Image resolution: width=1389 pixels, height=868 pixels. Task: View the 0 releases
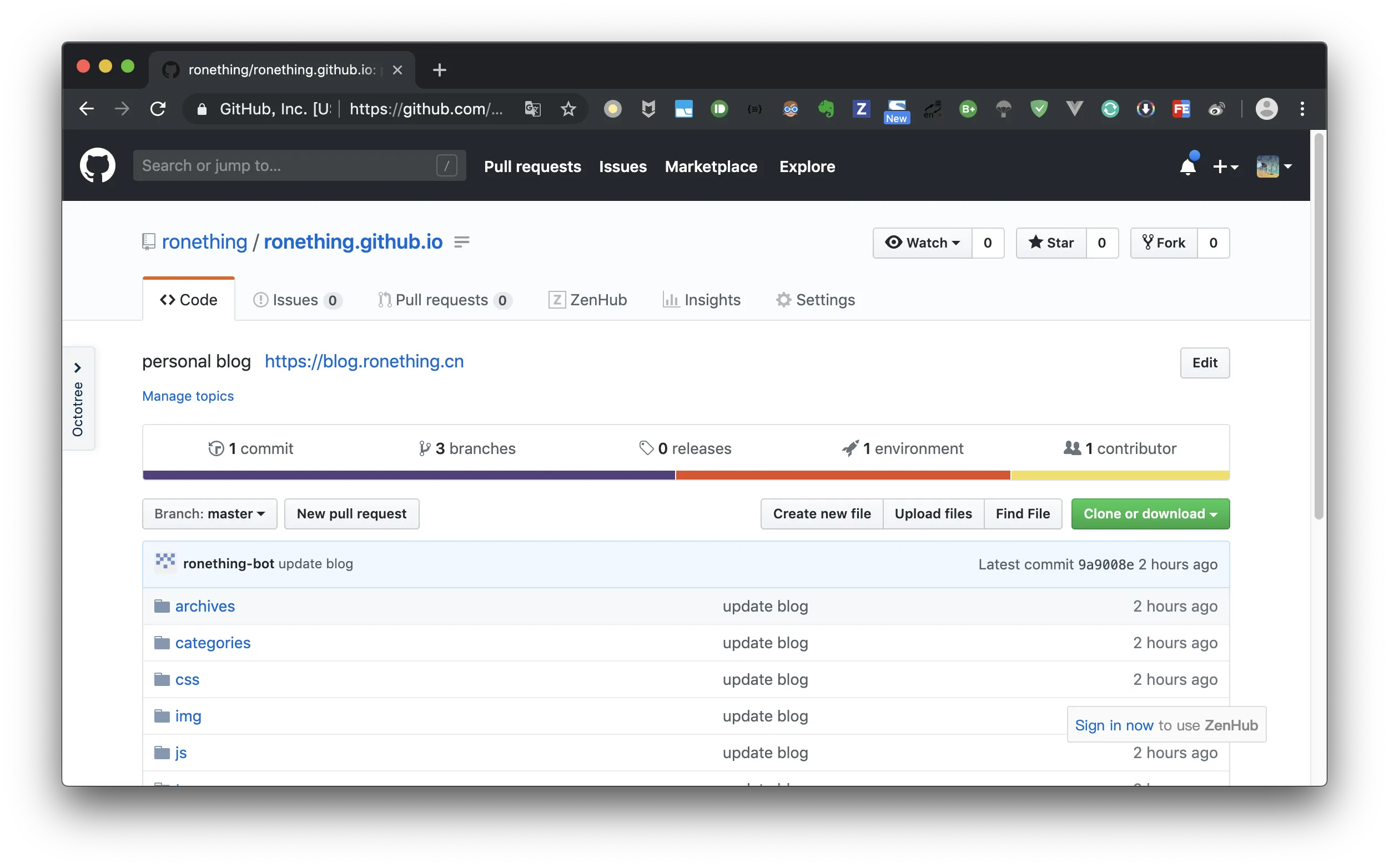point(685,448)
